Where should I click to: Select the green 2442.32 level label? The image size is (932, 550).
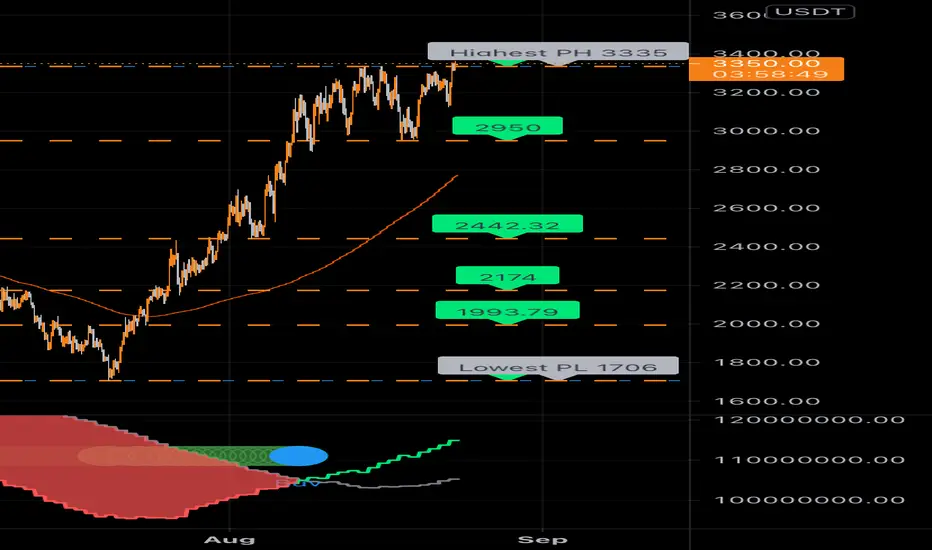507,225
